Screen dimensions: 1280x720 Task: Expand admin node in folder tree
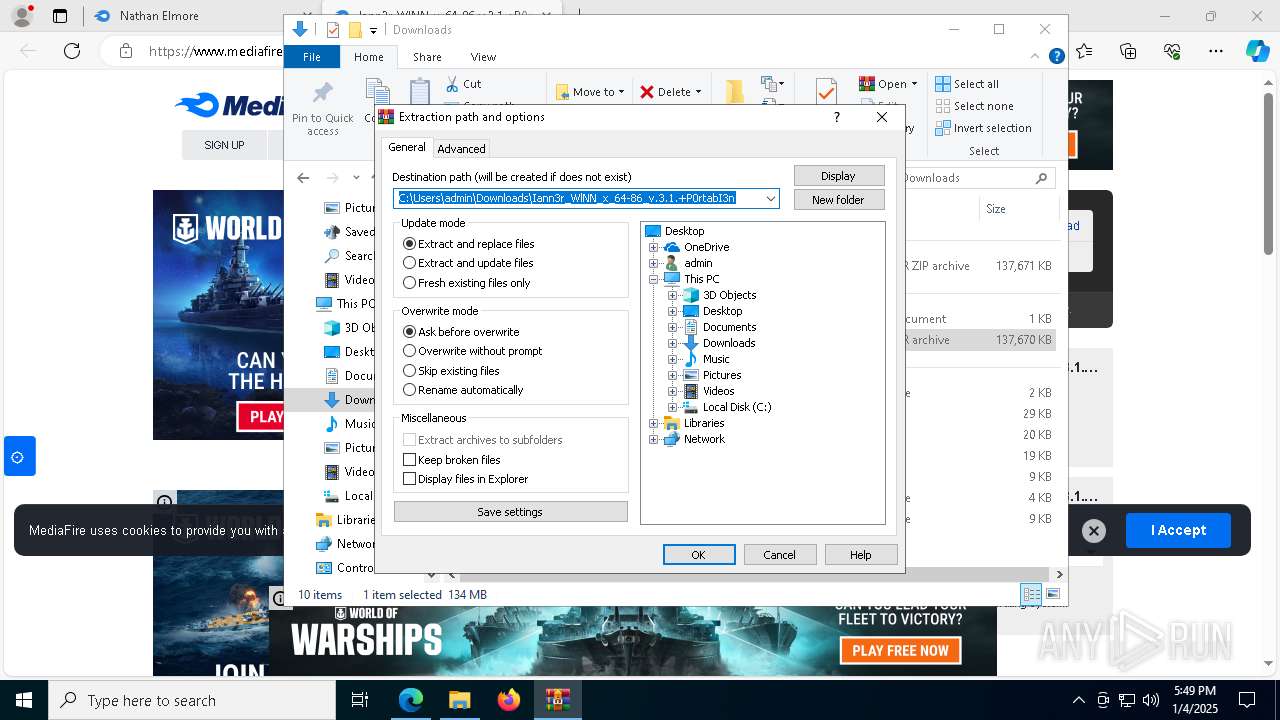pos(654,263)
